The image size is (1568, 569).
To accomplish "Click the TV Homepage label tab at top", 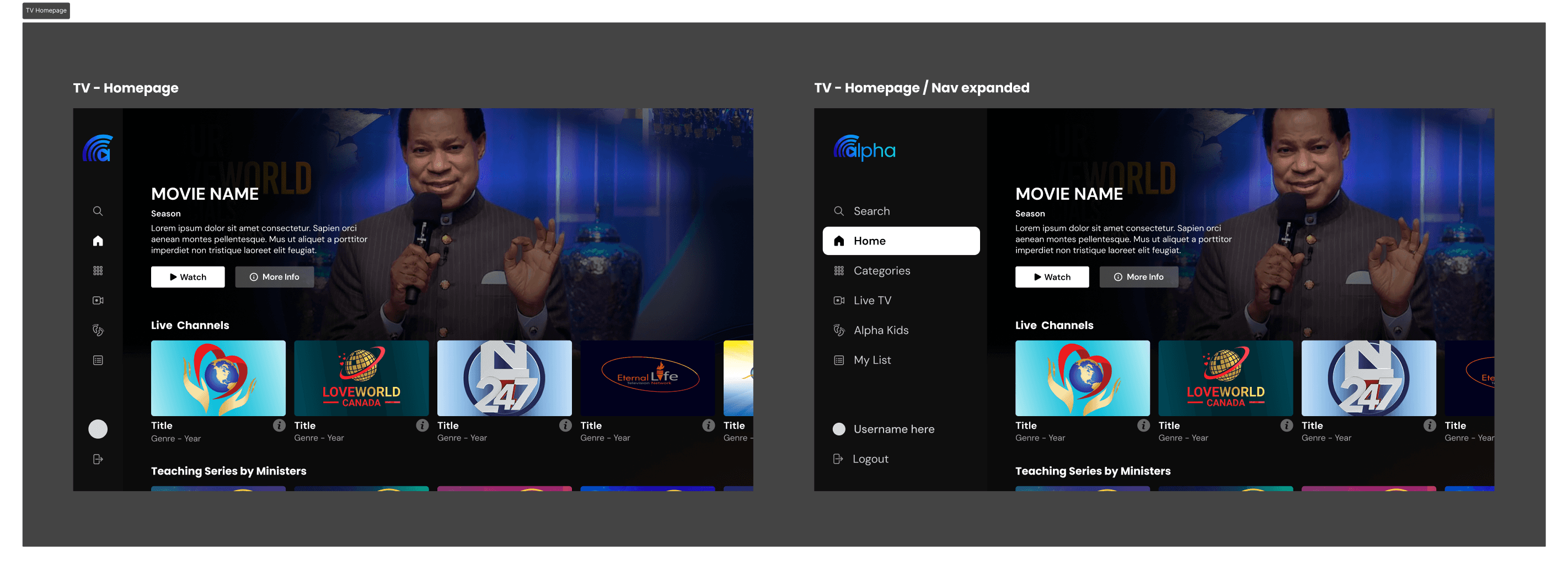I will pos(46,10).
